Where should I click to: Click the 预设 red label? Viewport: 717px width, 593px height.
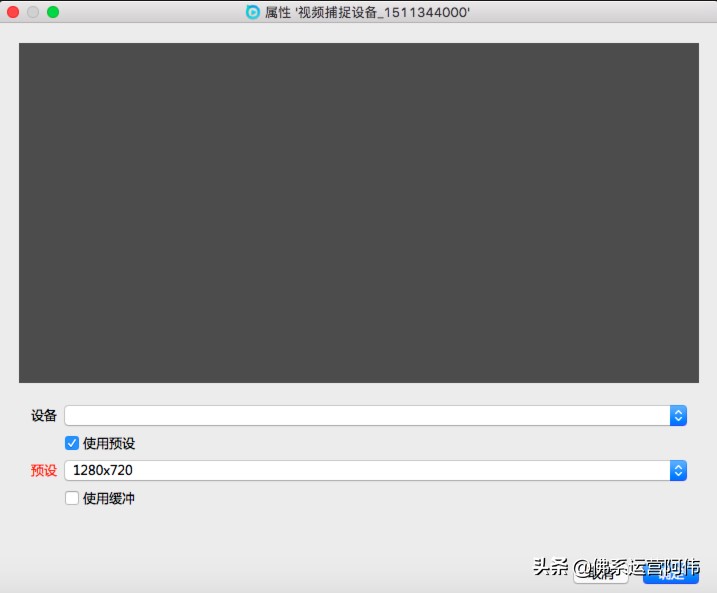[x=44, y=470]
